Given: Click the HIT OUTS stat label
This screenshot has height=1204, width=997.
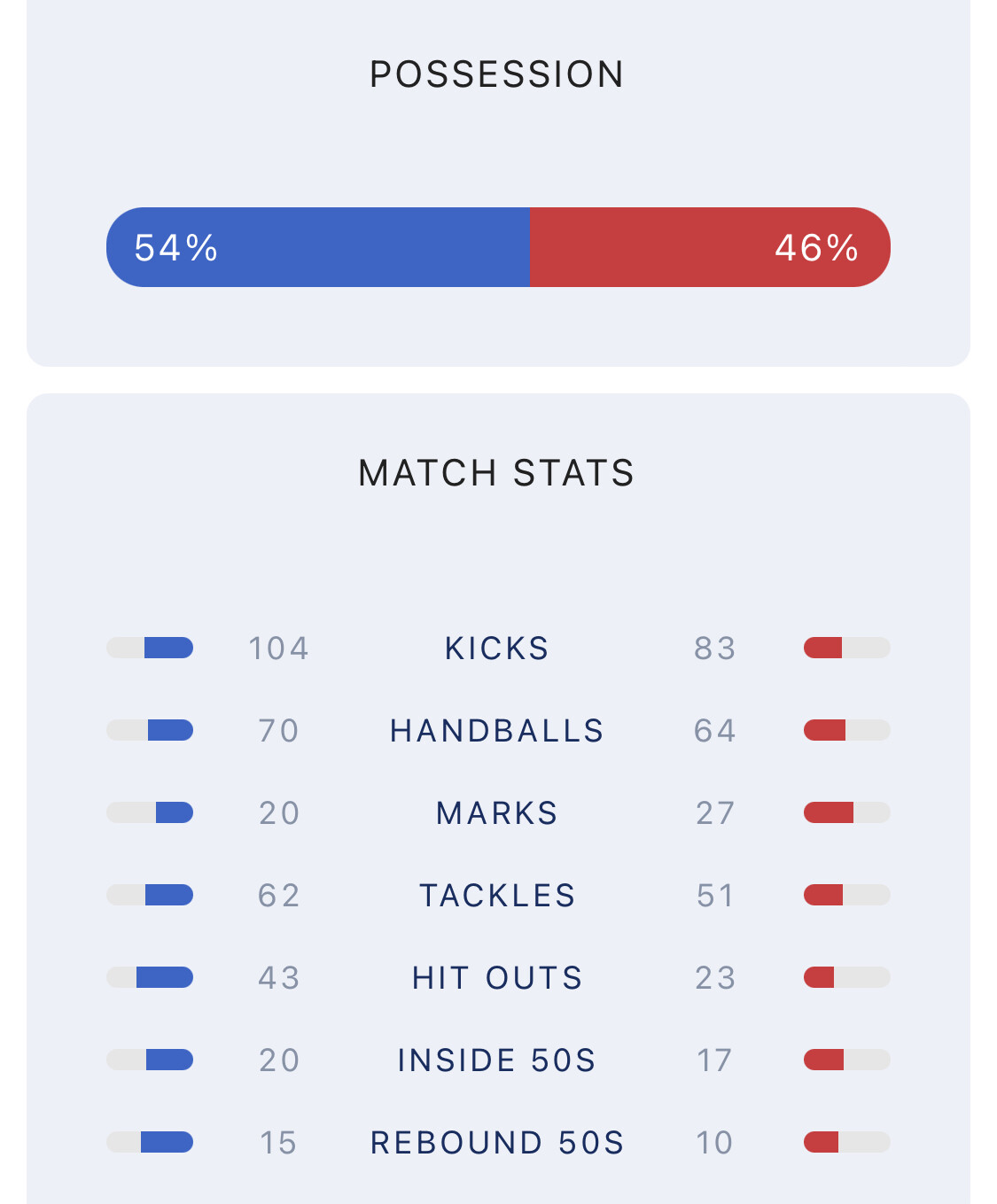Looking at the screenshot, I should tap(497, 978).
